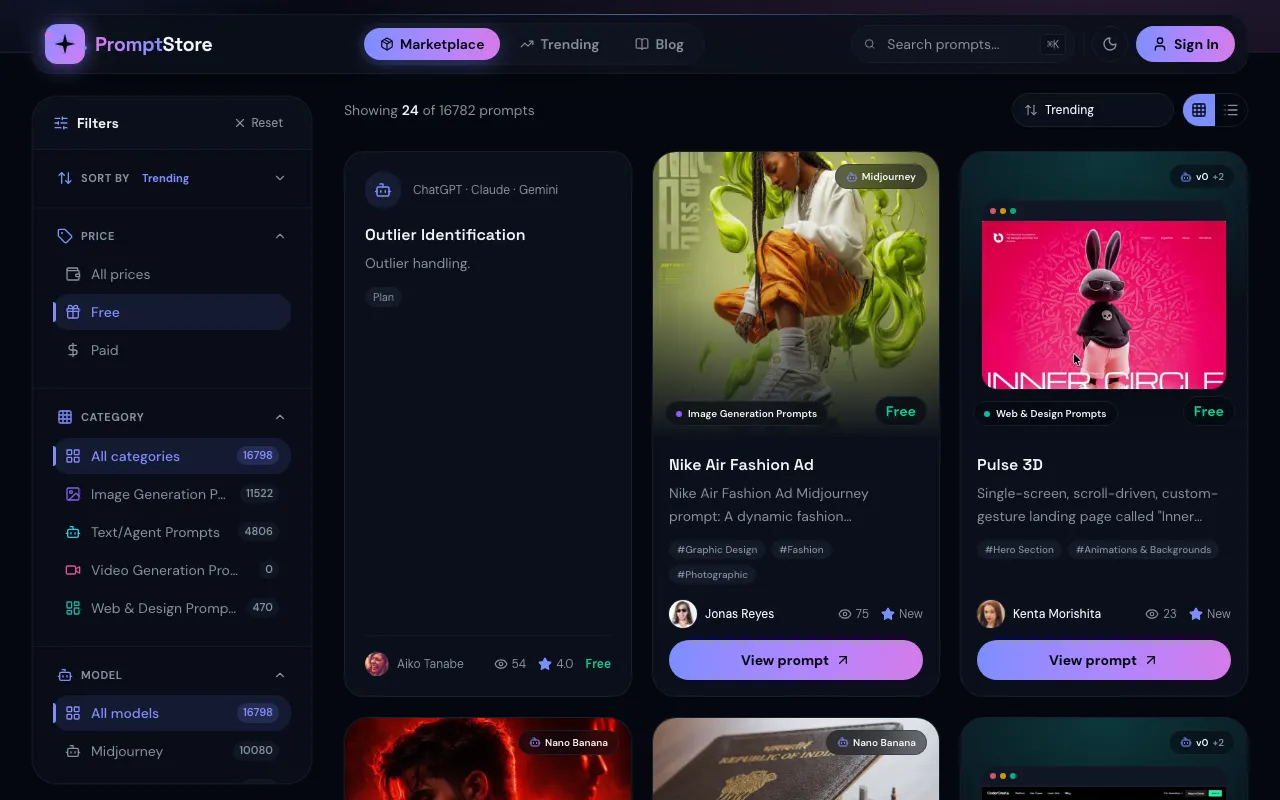
Task: Click the #Animations & Backgrounds tag
Action: pyautogui.click(x=1143, y=549)
